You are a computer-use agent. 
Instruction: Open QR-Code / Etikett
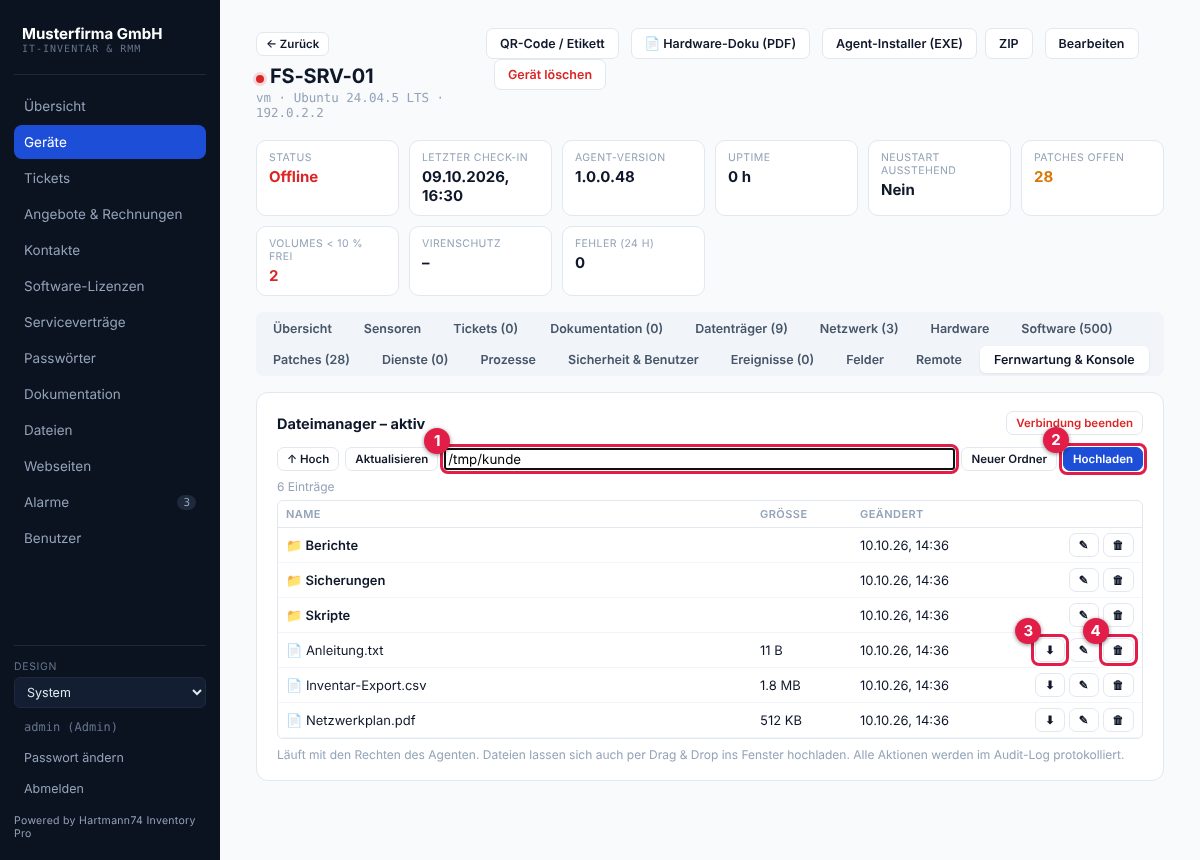pyautogui.click(x=552, y=44)
